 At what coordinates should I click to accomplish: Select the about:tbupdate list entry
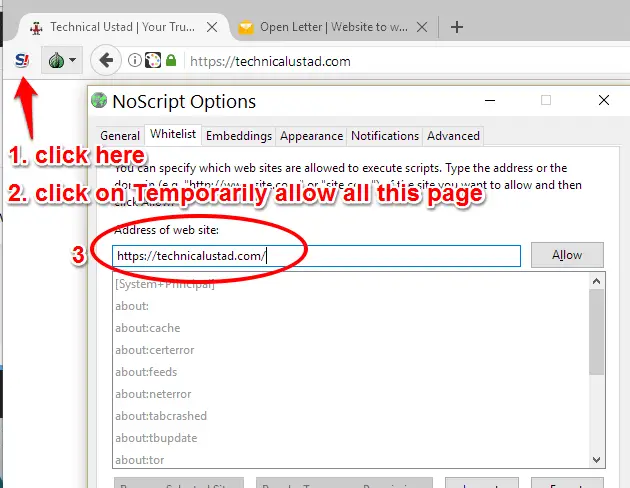coord(352,438)
